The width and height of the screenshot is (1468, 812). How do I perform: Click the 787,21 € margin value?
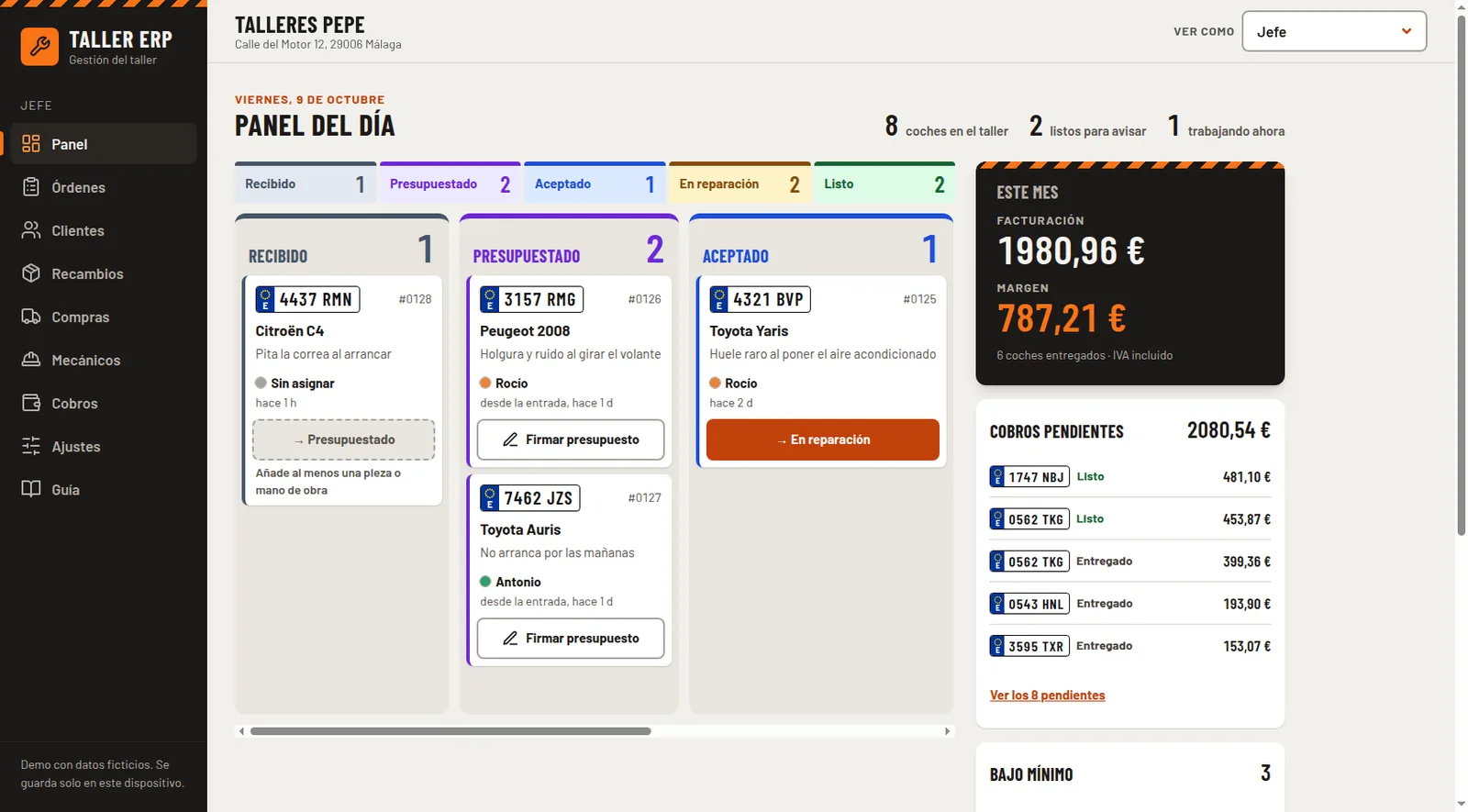1062,318
